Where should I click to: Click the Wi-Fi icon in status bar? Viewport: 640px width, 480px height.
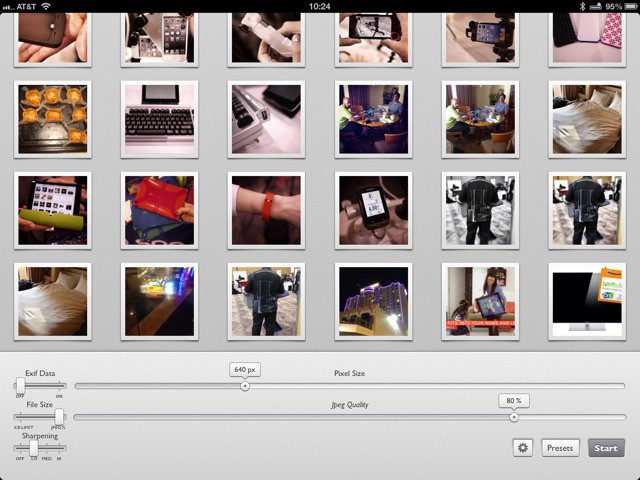tap(46, 6)
